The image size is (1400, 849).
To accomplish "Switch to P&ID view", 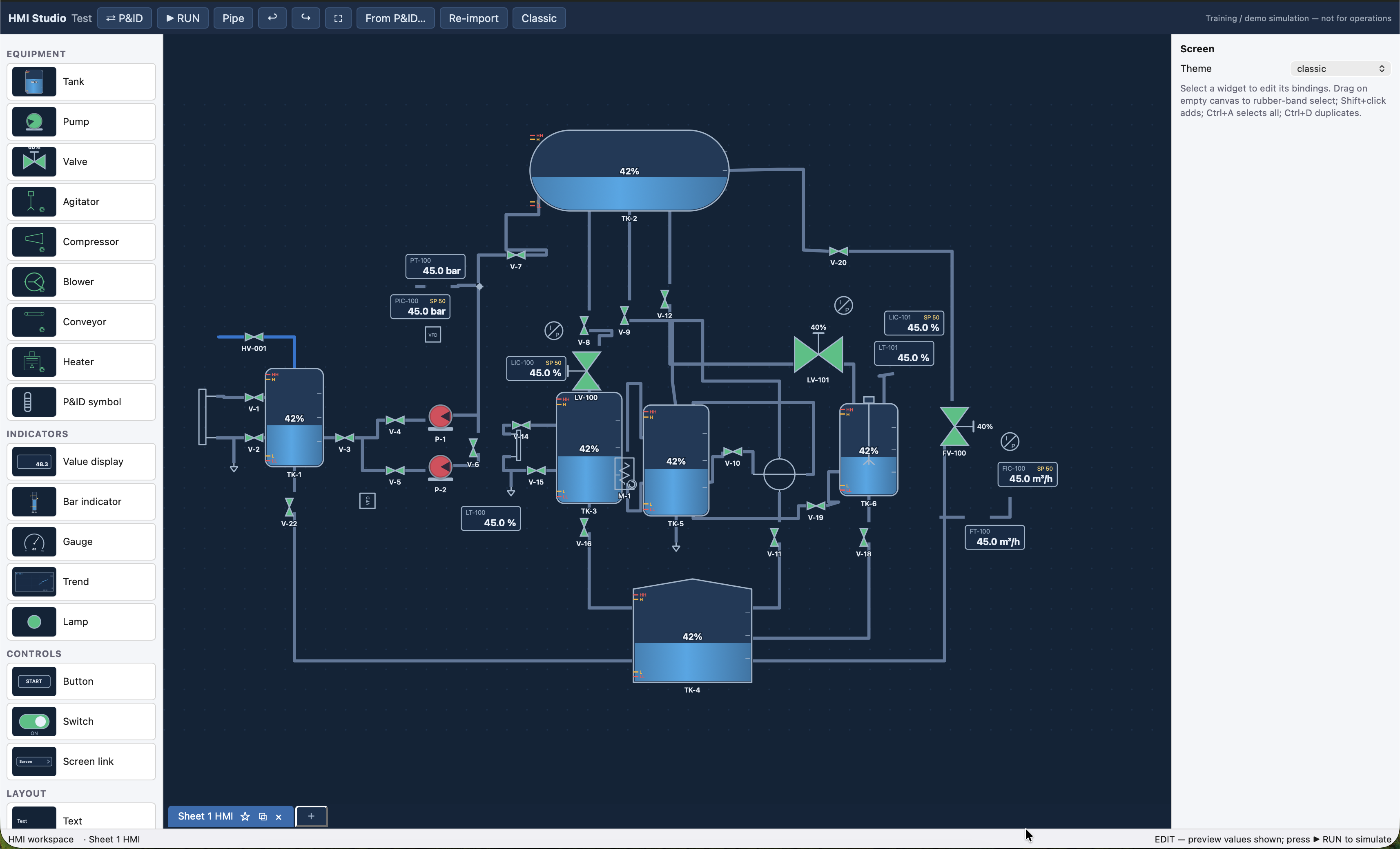I will tap(125, 18).
